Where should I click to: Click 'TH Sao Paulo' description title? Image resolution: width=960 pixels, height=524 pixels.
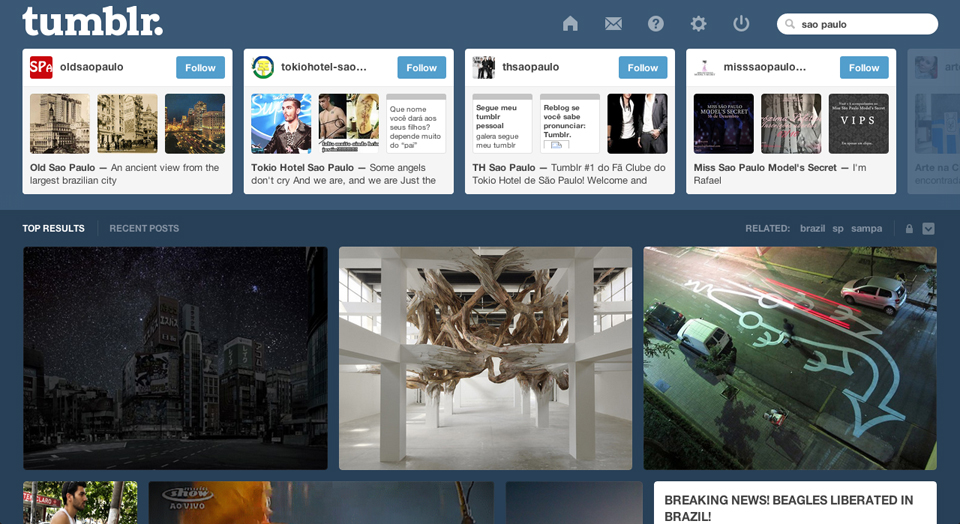click(x=504, y=167)
